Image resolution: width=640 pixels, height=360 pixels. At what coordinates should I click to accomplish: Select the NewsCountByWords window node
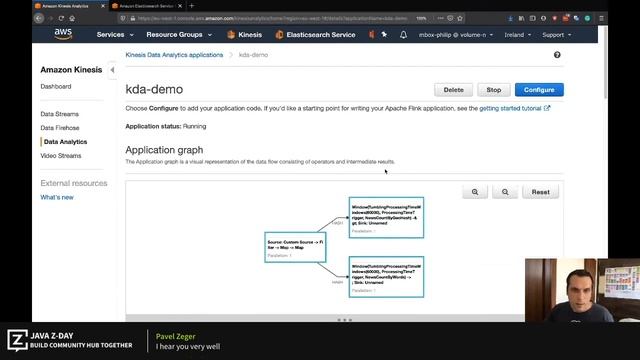click(386, 277)
